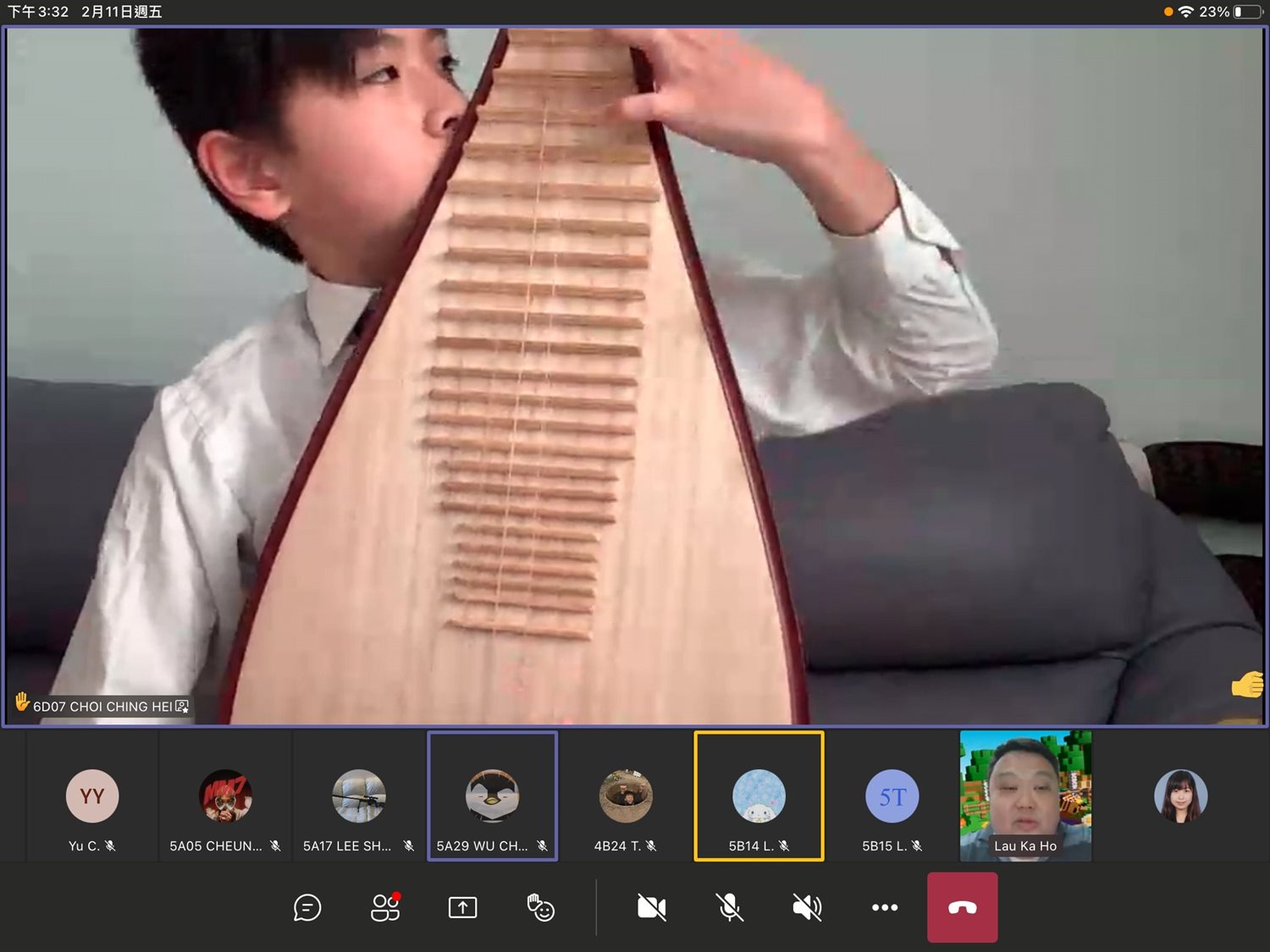
Task: Click the penguin avatar of 5A29 WU
Action: [492, 796]
